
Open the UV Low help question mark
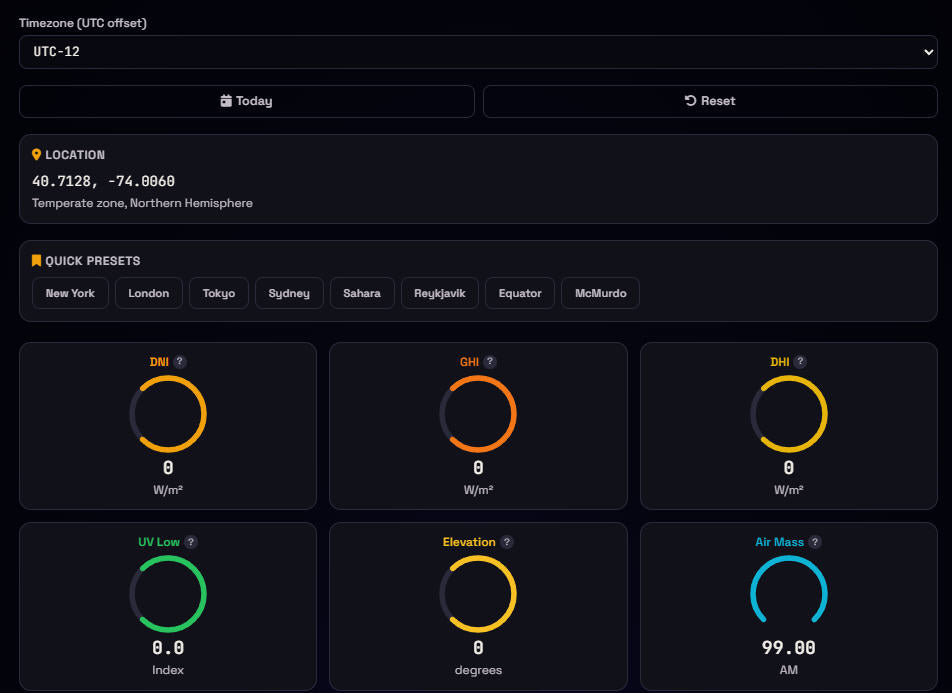(191, 542)
